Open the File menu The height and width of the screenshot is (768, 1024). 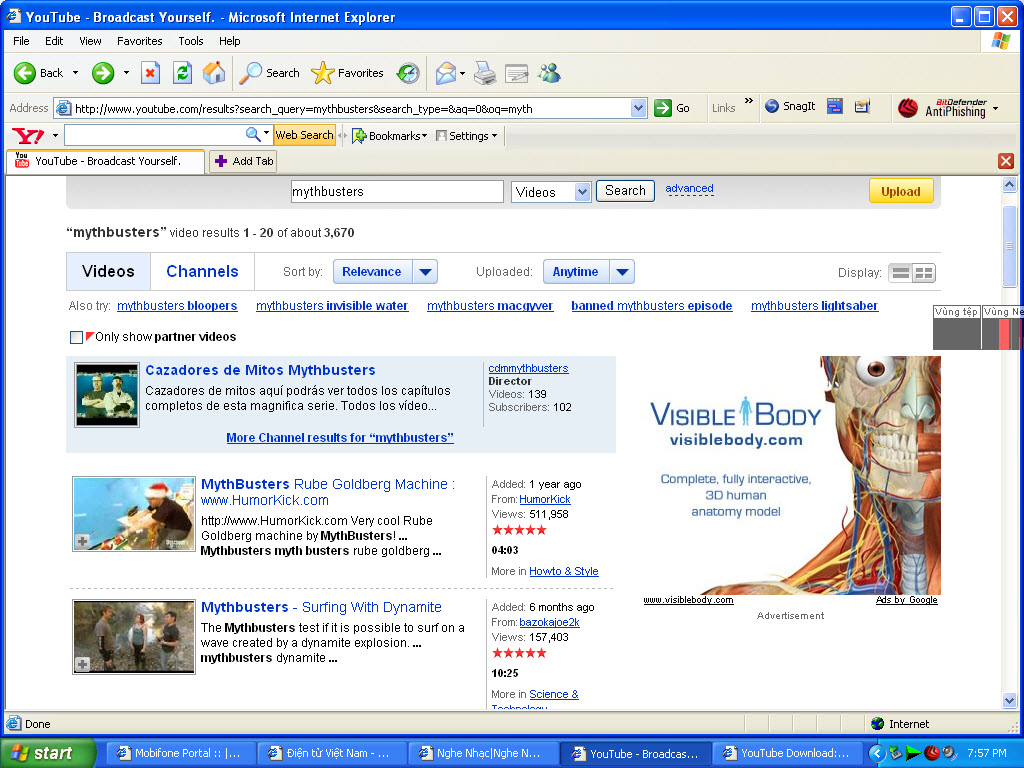(x=21, y=40)
